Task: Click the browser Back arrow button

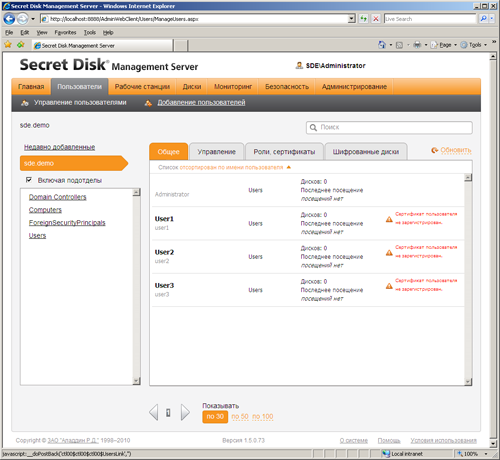Action: 9,19
